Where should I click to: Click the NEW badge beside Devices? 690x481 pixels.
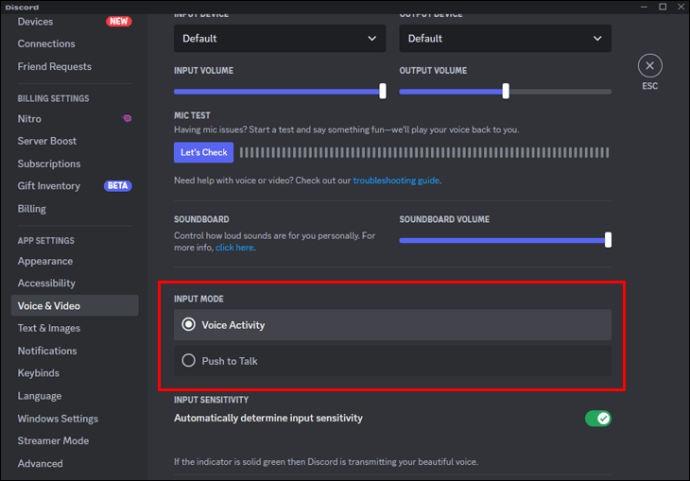(x=118, y=21)
